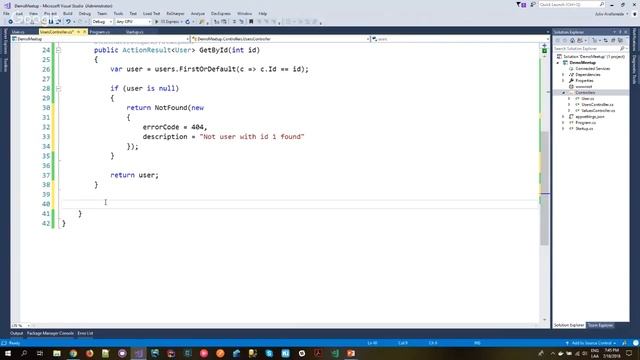Open Task View from the taskbar
The width and height of the screenshot is (640, 360).
point(40,353)
